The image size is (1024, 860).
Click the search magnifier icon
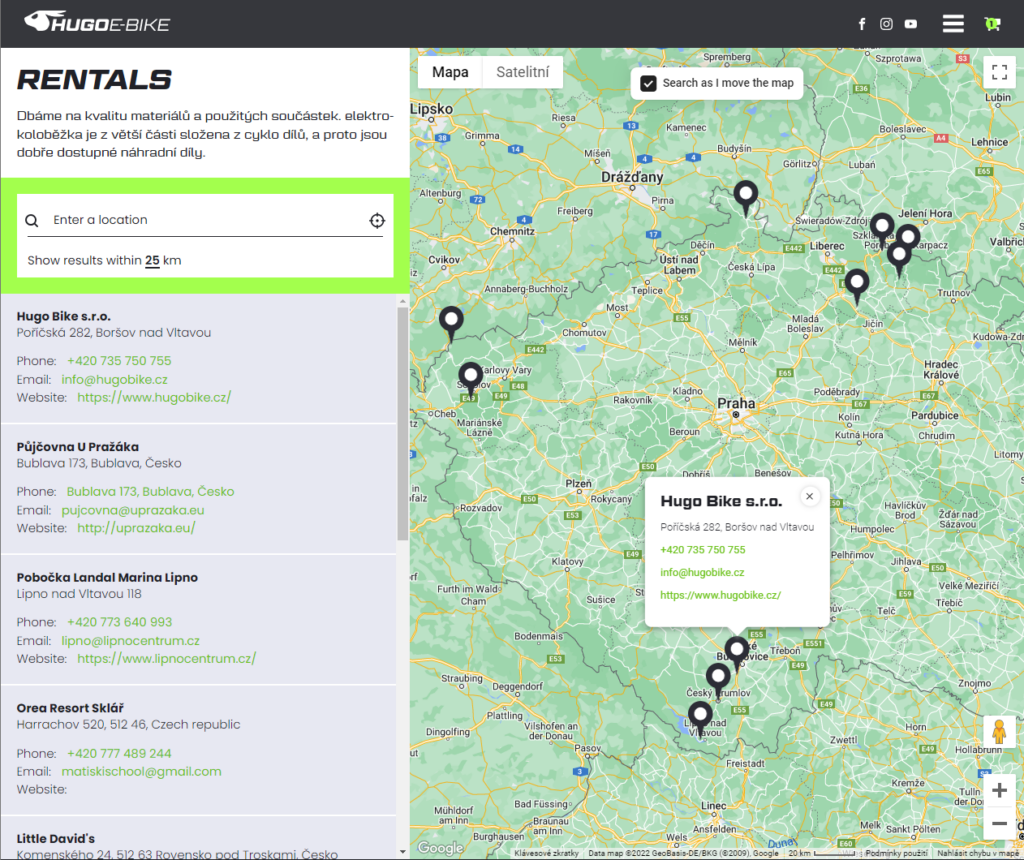[x=31, y=220]
